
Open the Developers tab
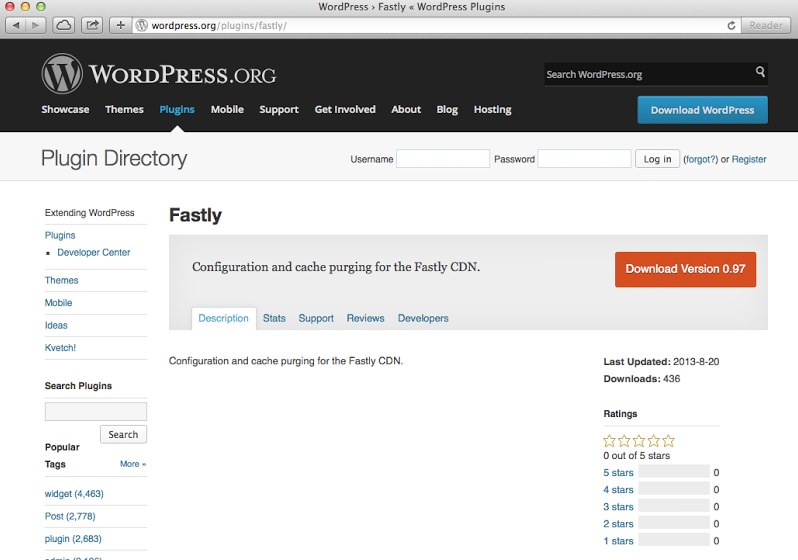coord(423,318)
